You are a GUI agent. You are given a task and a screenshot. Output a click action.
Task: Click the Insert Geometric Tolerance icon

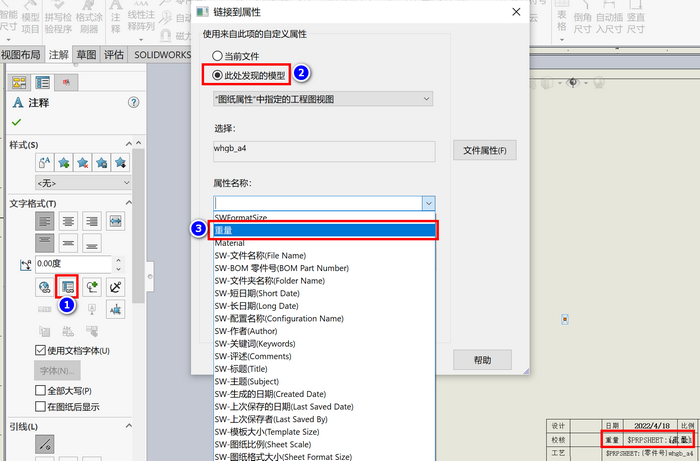(44, 309)
